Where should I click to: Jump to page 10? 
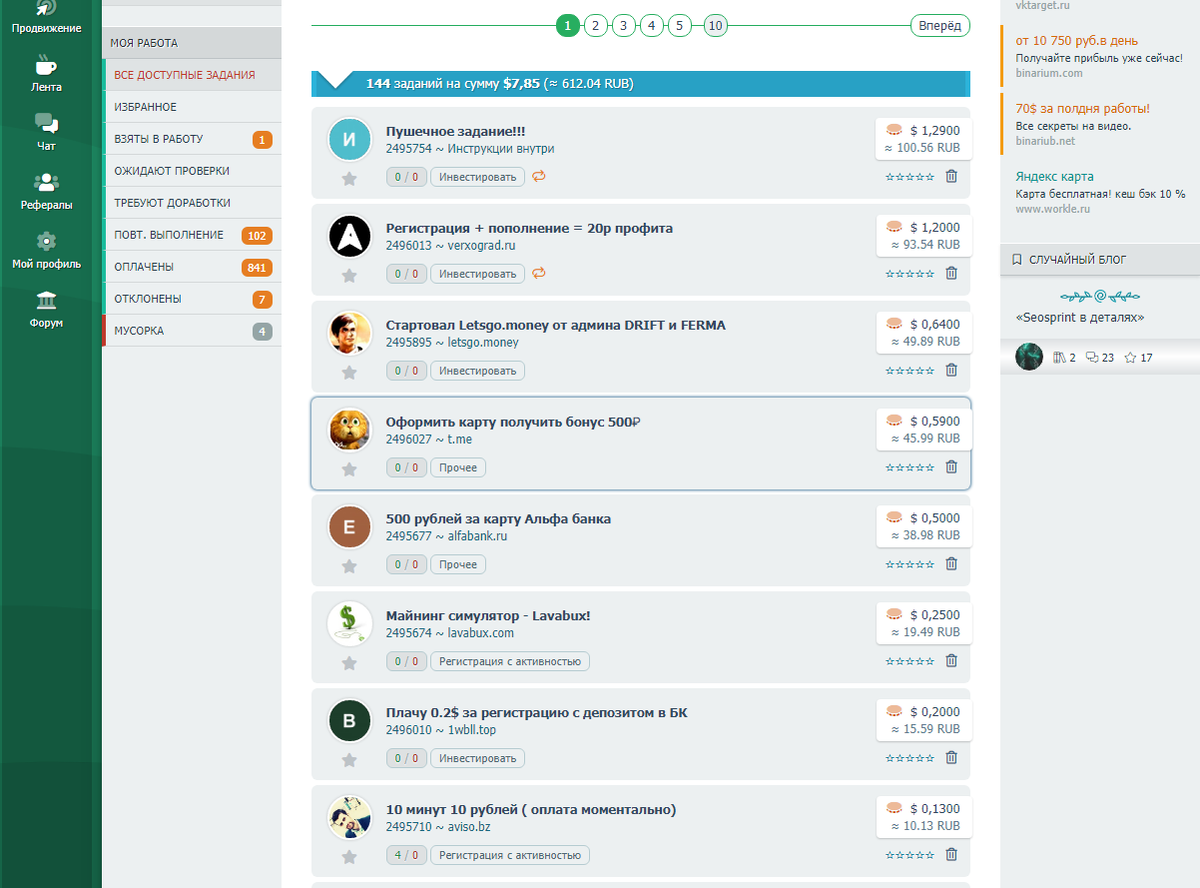(715, 25)
